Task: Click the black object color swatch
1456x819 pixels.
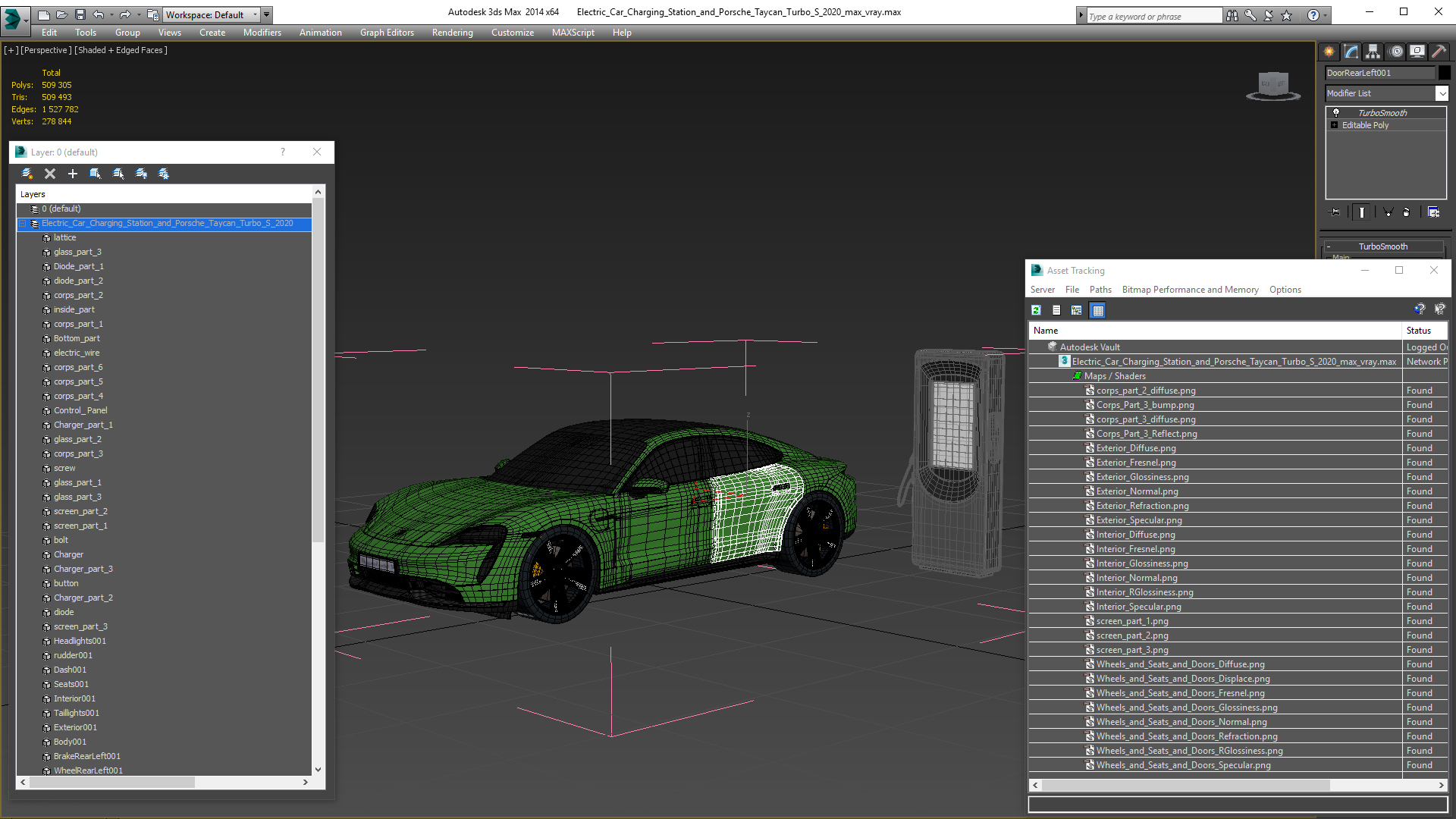Action: [x=1445, y=73]
